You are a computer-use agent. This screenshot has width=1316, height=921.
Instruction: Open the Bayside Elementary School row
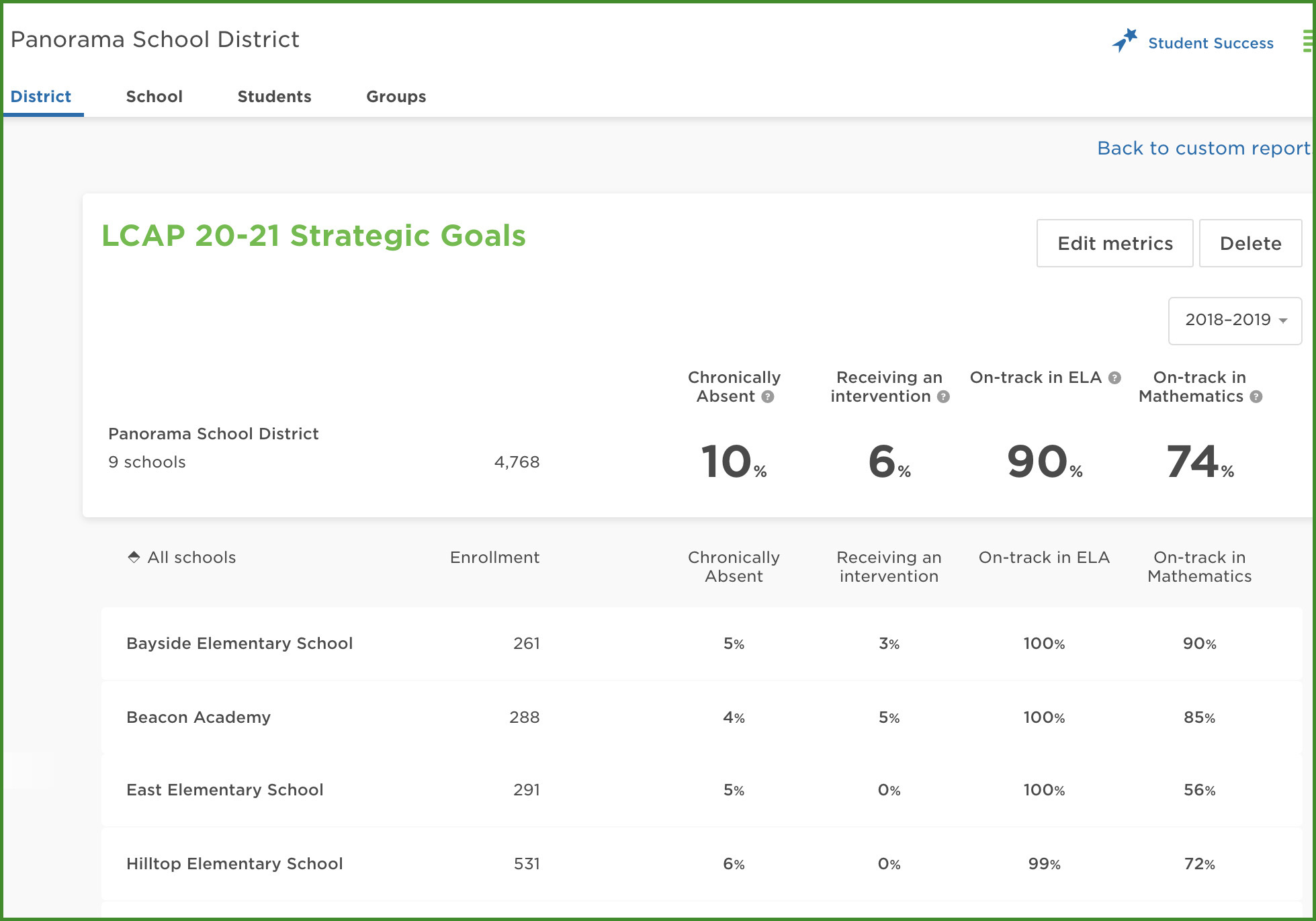tap(701, 643)
